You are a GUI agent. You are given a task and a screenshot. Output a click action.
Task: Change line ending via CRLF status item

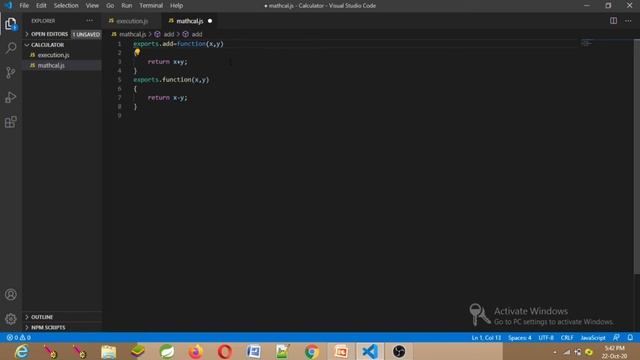coord(567,338)
